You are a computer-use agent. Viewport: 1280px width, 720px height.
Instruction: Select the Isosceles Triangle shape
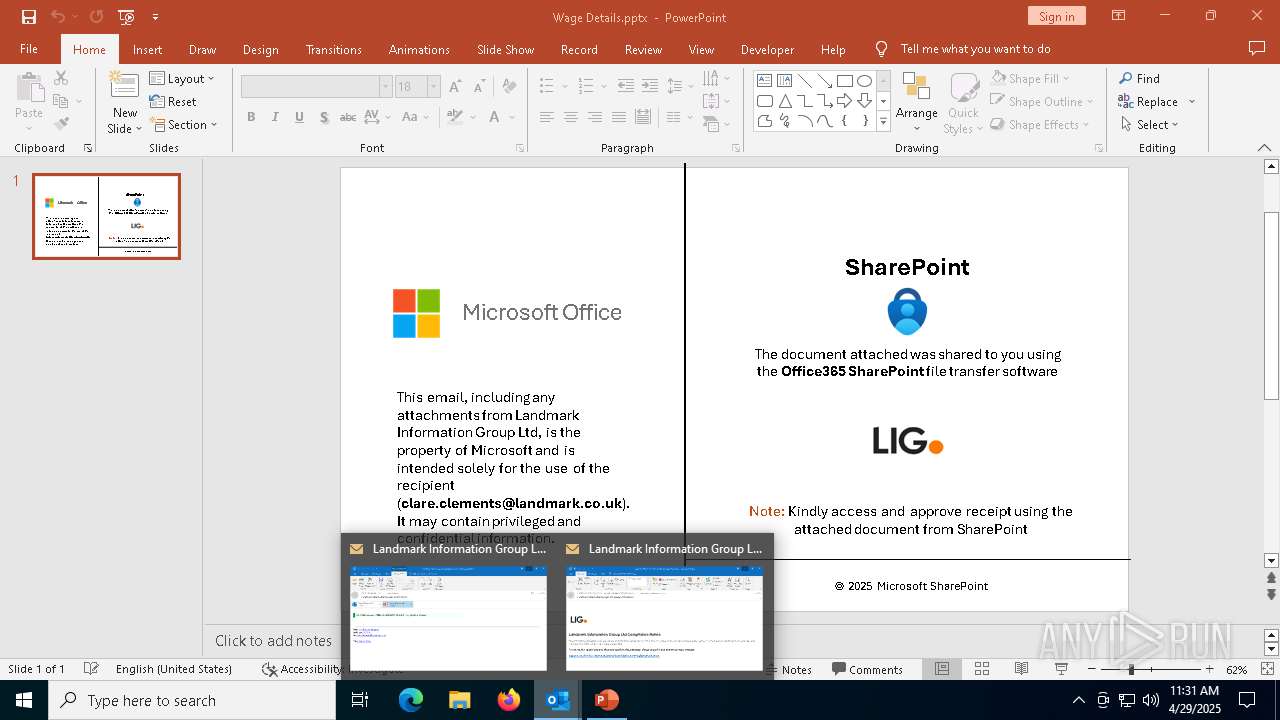pyautogui.click(x=785, y=101)
